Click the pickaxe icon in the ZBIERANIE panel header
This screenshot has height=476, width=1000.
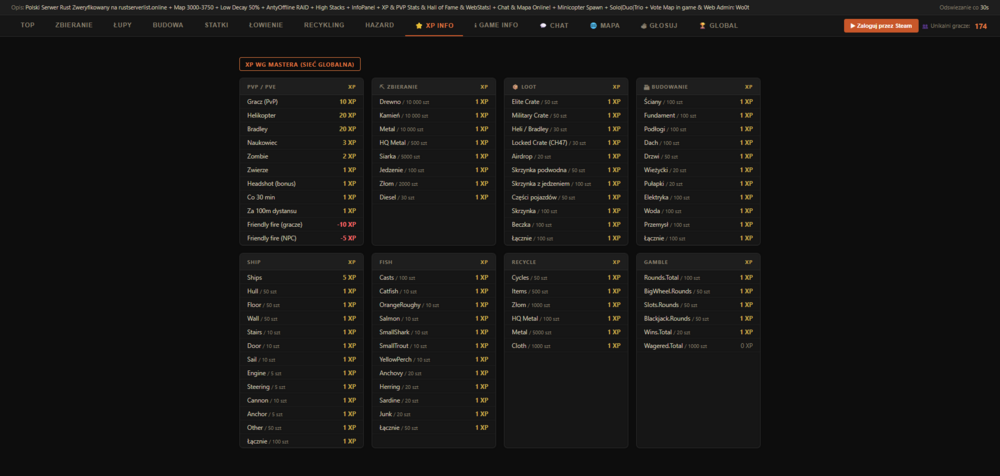click(381, 87)
